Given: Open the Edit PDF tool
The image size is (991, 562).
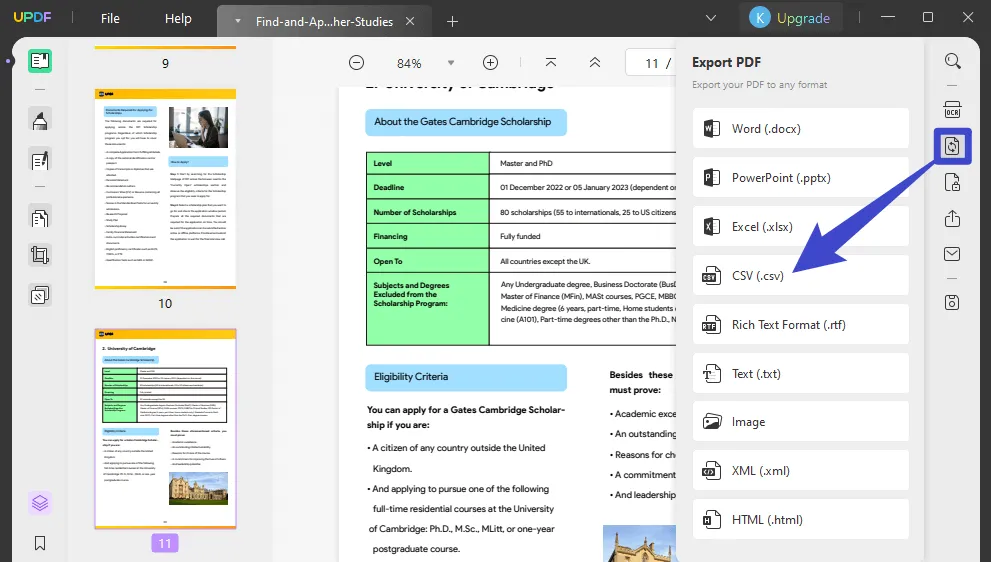Looking at the screenshot, I should [40, 160].
